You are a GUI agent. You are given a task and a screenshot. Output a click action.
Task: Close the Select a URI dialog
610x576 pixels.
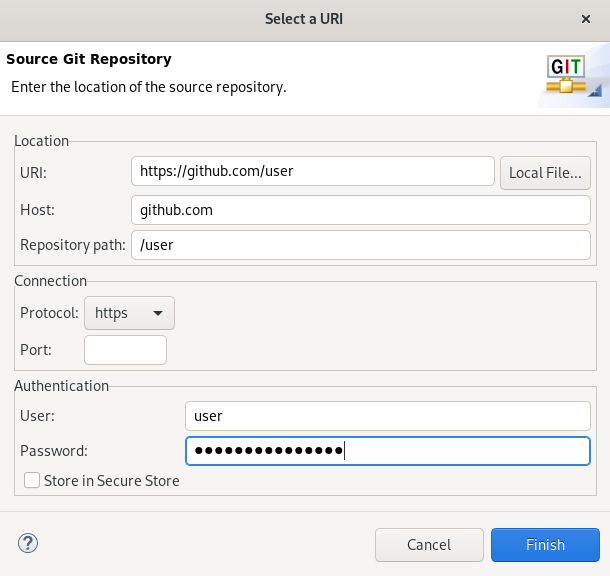(x=585, y=19)
